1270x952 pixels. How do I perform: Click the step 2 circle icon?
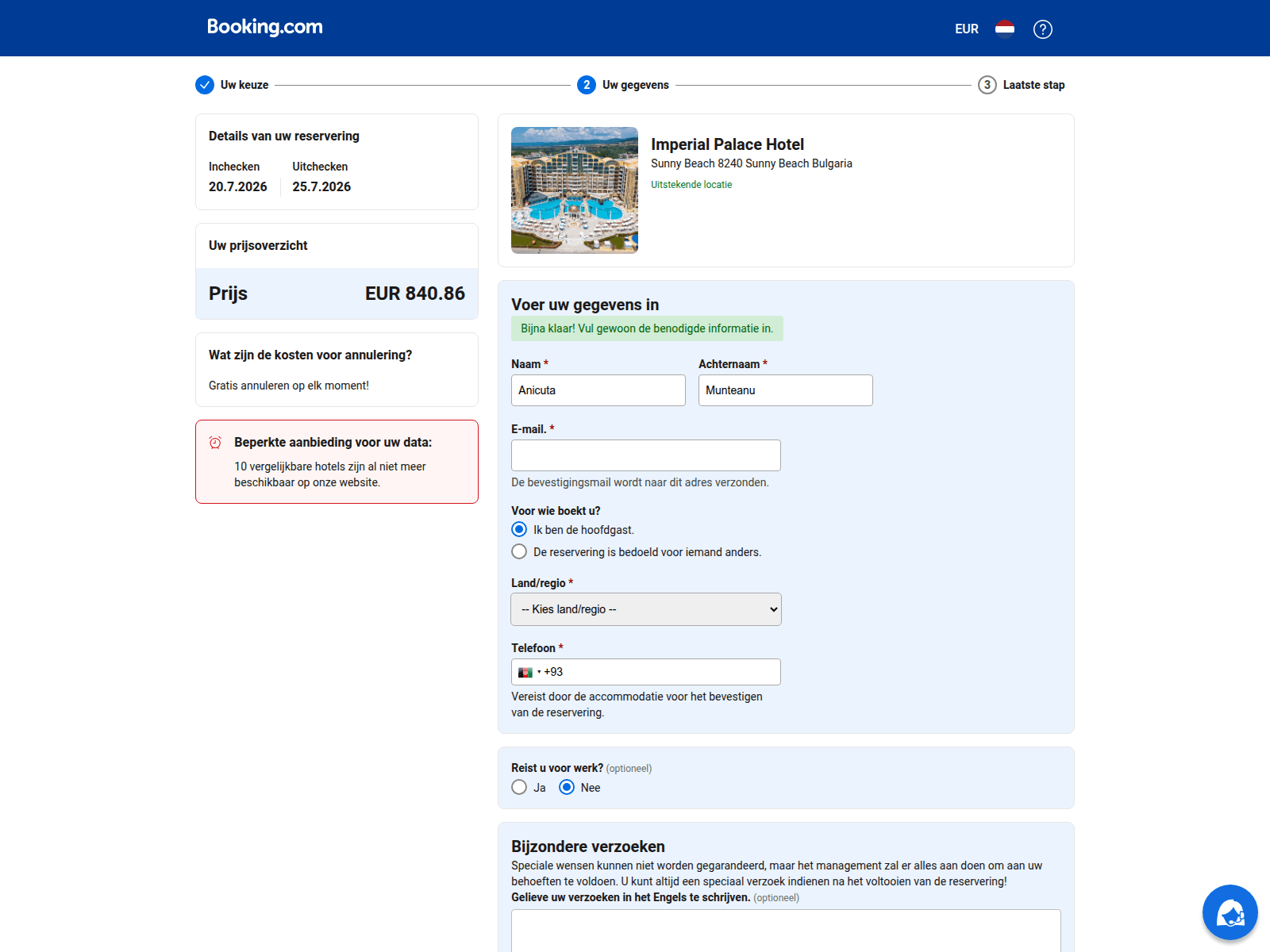click(x=587, y=85)
